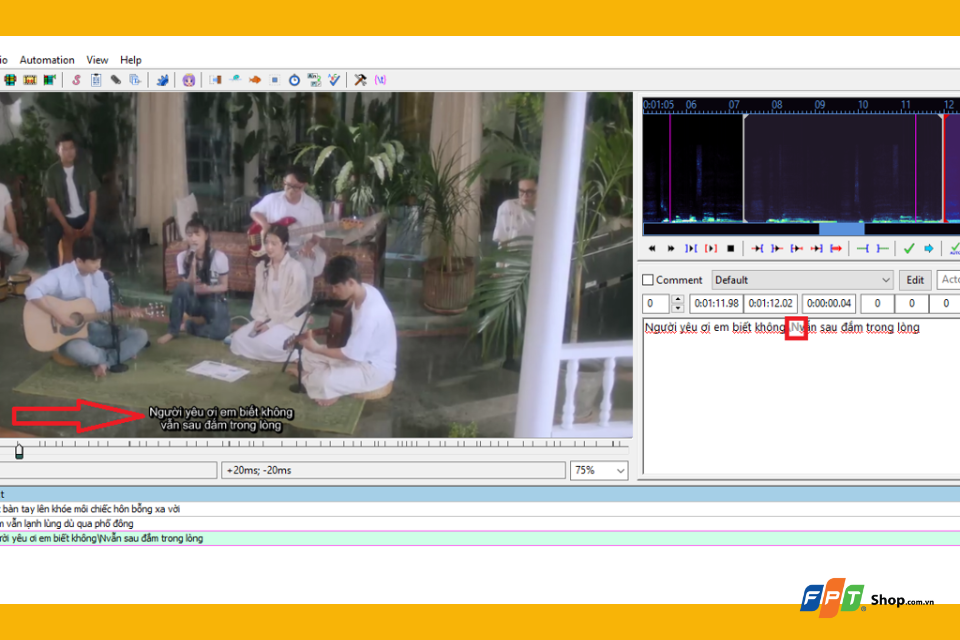Screen dimensions: 960x640
Task: Select row 'bàn tay lên khóe môi'
Action: click(480, 509)
